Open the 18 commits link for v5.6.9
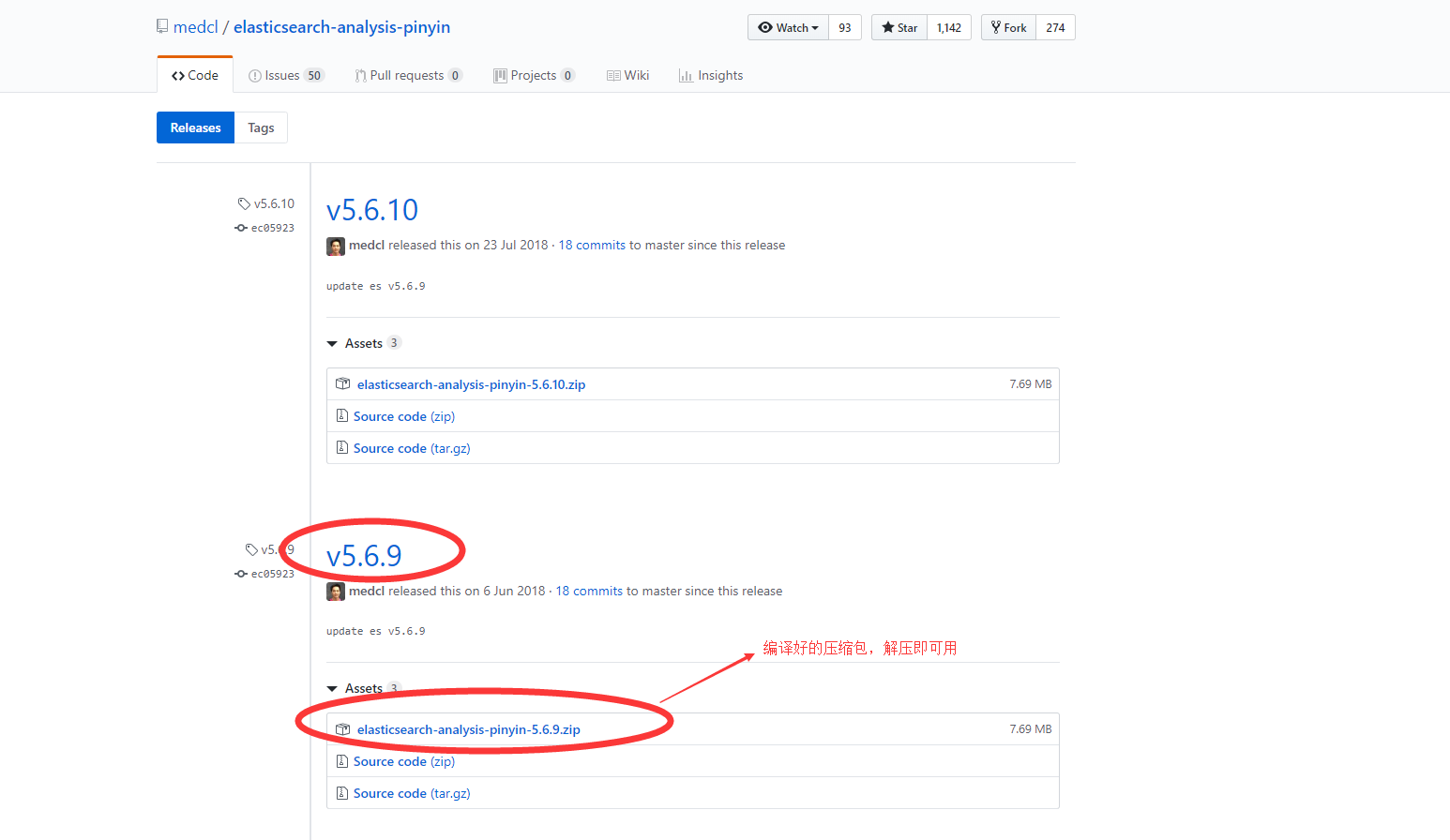The height and width of the screenshot is (840, 1450). click(x=589, y=591)
